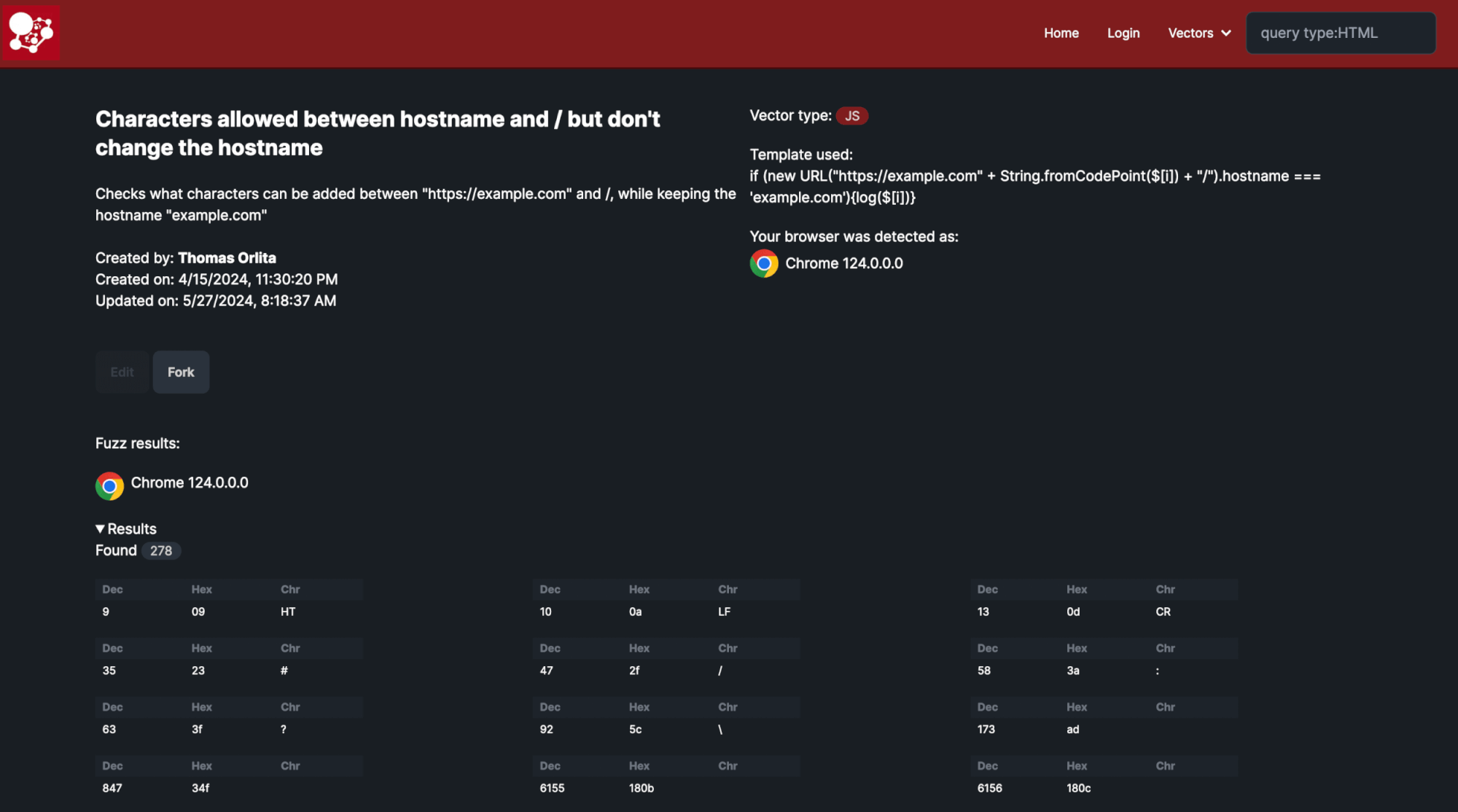Screen dimensions: 1458x812
Task: Click the site logo in the header
Action: tap(31, 33)
